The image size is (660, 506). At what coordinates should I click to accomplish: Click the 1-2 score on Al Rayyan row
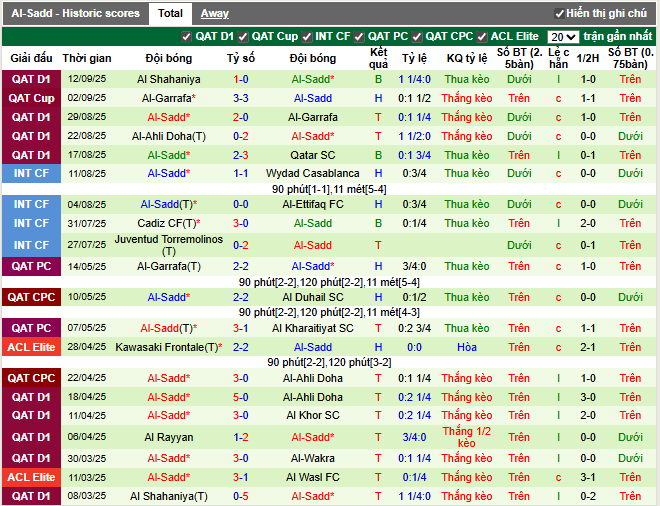pos(241,437)
